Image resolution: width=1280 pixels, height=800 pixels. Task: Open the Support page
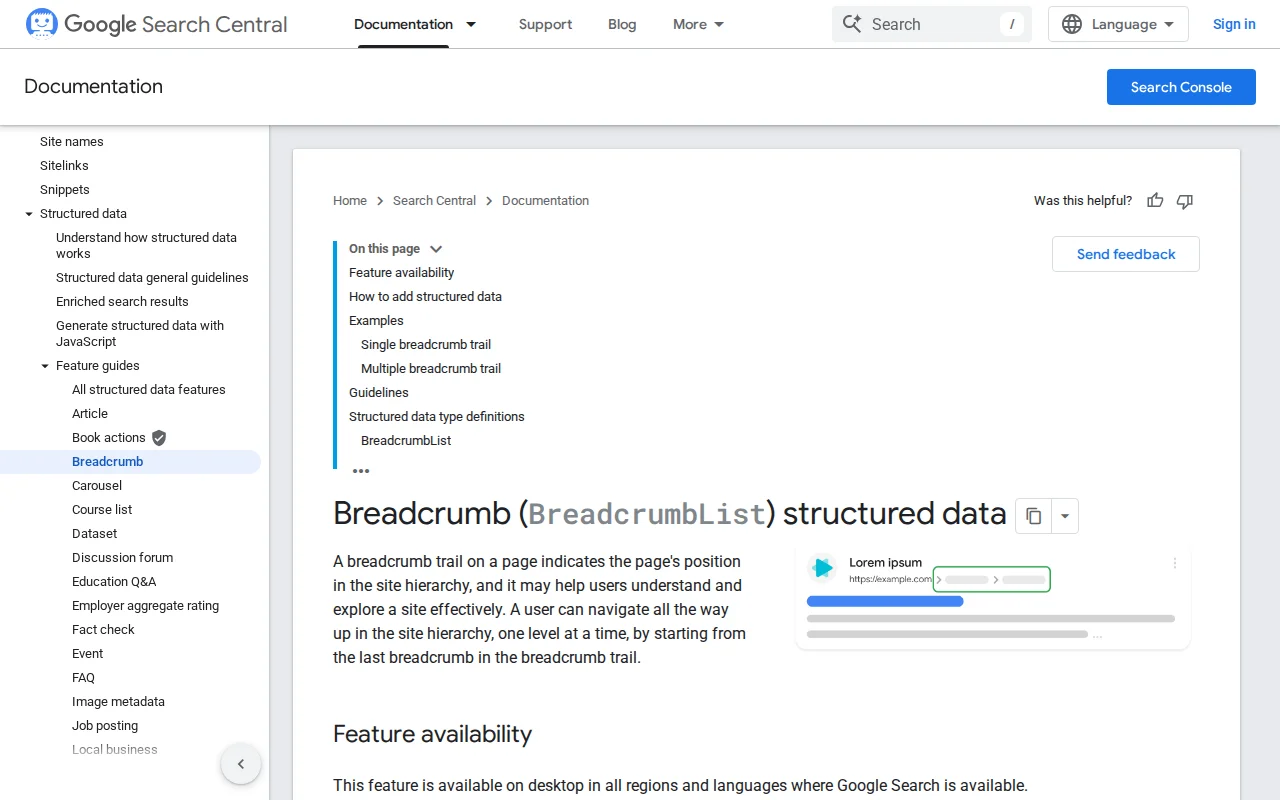(545, 24)
